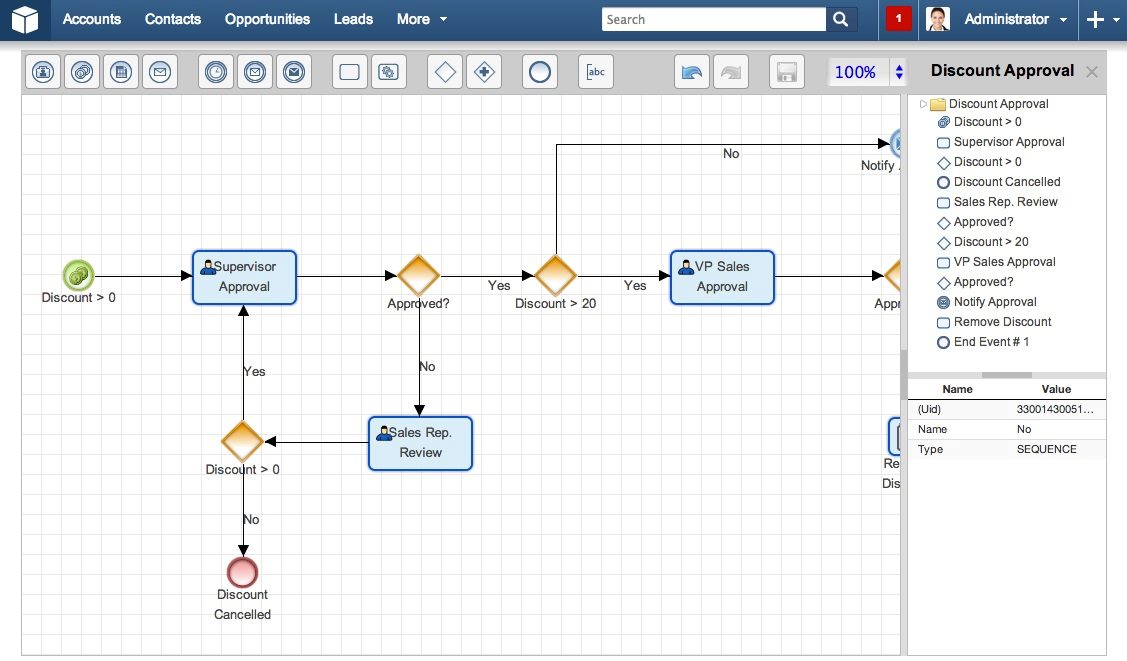
Task: Select the Discount > 20 gateway diamond
Action: click(555, 275)
